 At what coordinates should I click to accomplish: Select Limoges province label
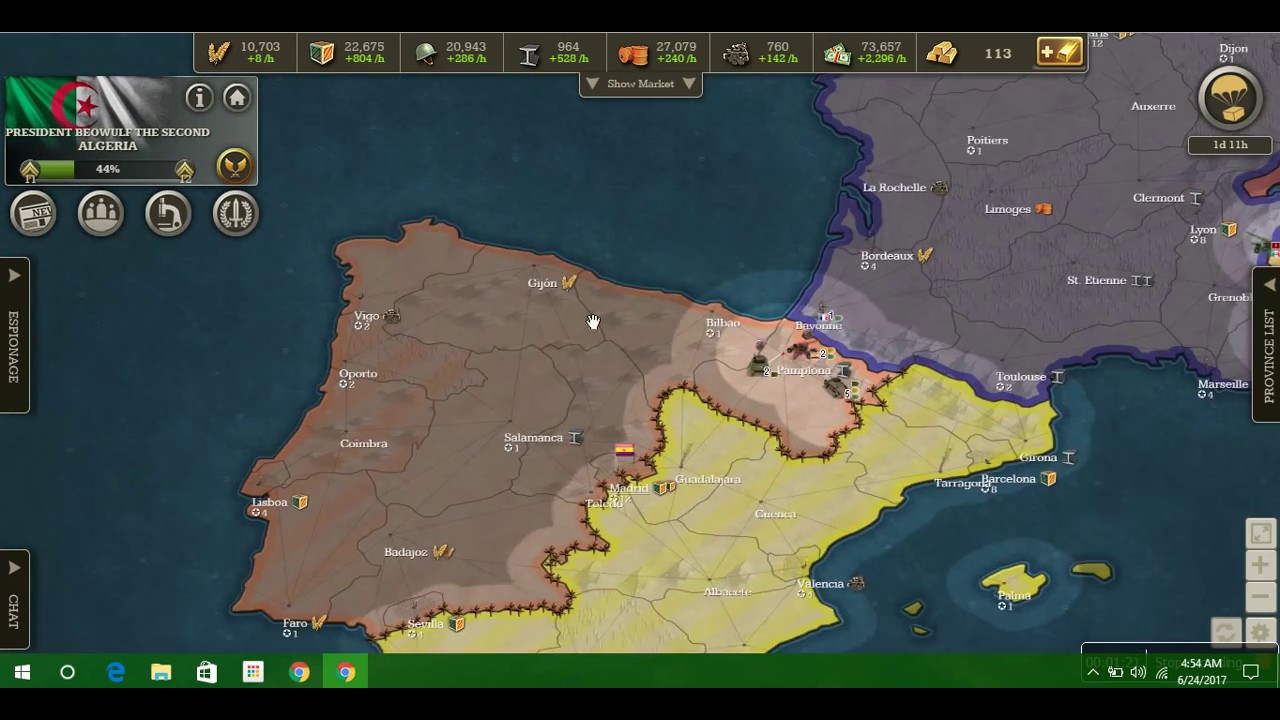pos(1007,209)
